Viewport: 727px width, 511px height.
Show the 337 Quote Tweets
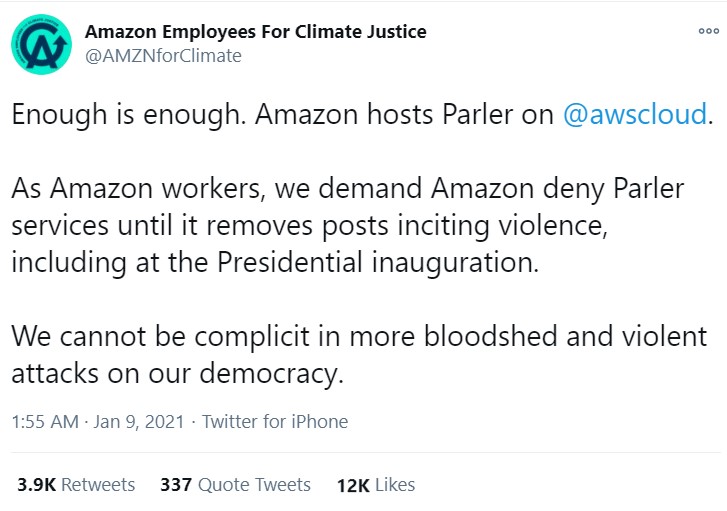click(x=235, y=485)
